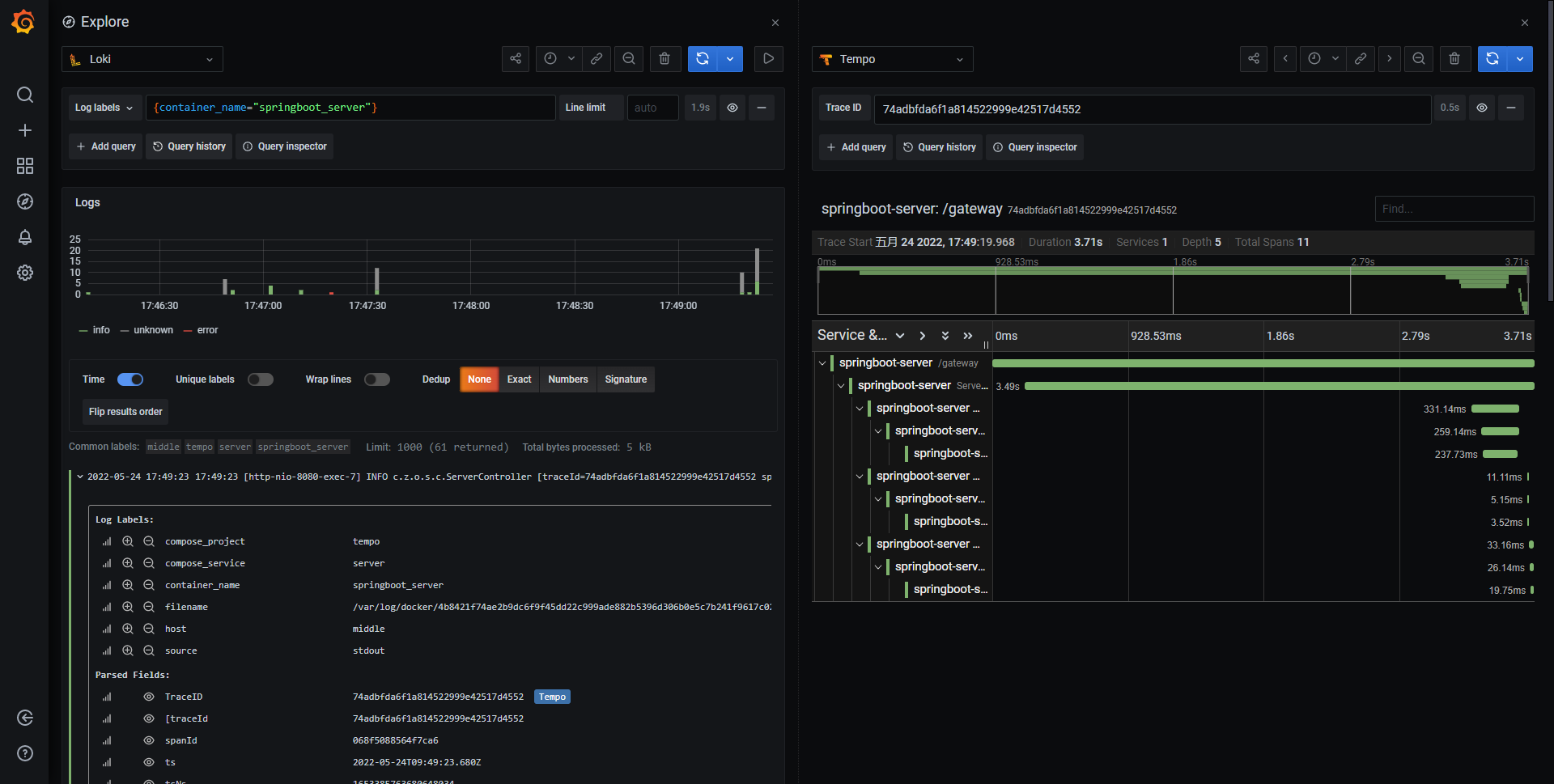Image resolution: width=1554 pixels, height=784 pixels.
Task: Click the trace Find search field
Action: (1454, 209)
